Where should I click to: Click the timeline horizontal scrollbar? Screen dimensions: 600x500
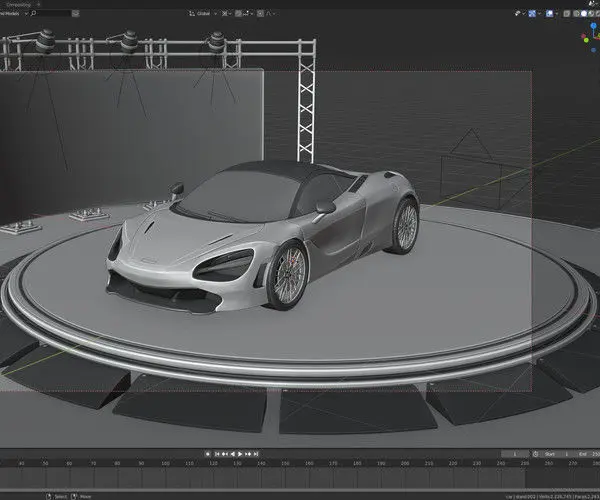pos(300,490)
